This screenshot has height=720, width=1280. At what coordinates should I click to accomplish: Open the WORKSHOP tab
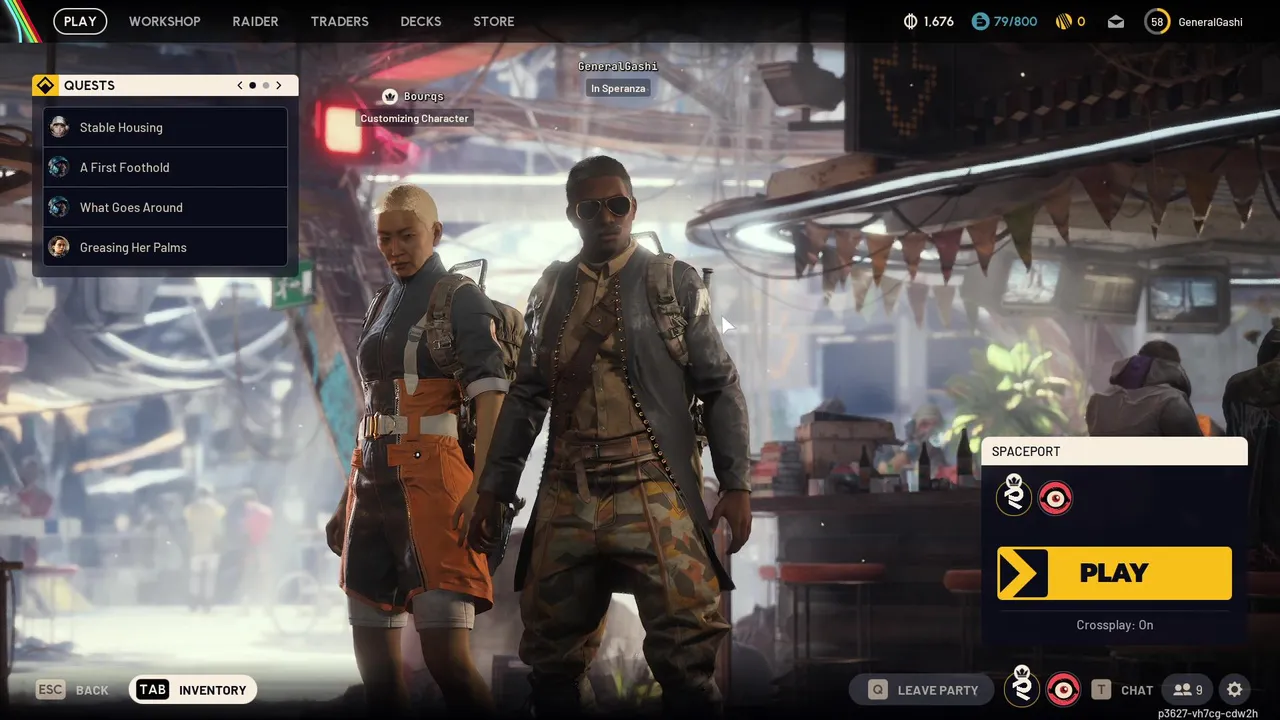(165, 21)
